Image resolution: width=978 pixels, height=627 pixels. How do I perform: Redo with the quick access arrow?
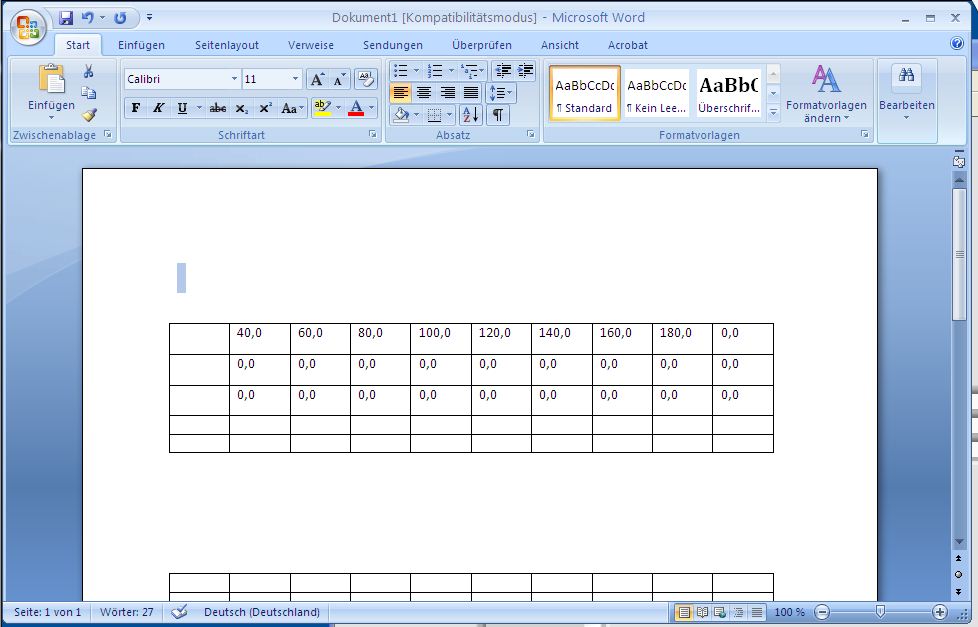tap(120, 18)
